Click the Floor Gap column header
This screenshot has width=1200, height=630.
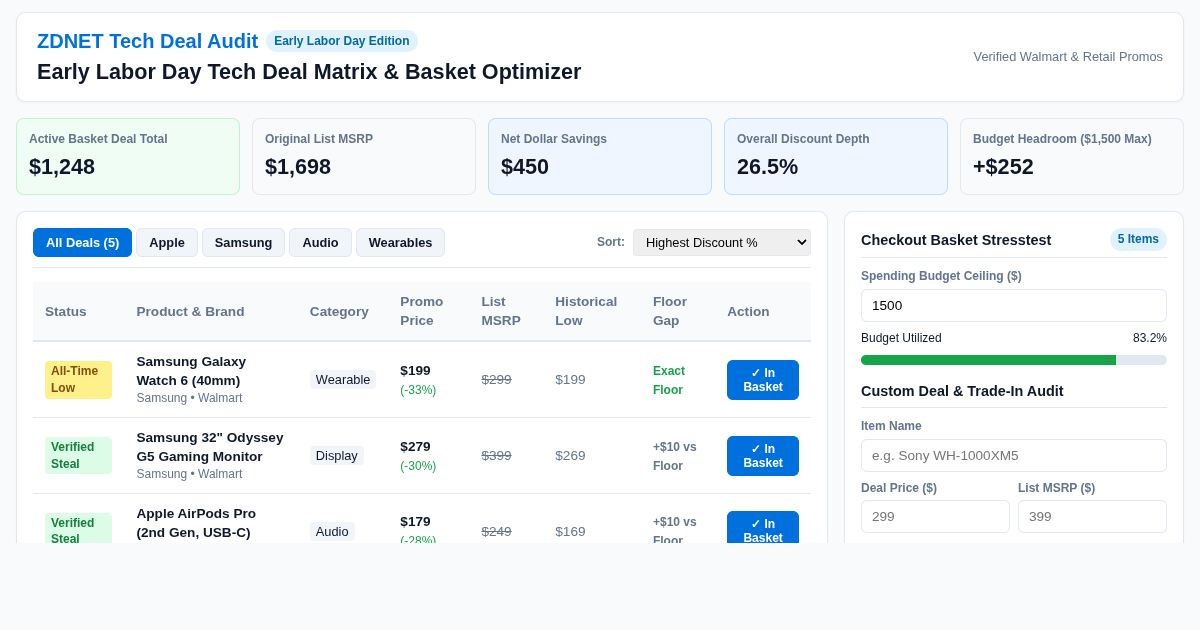(670, 311)
